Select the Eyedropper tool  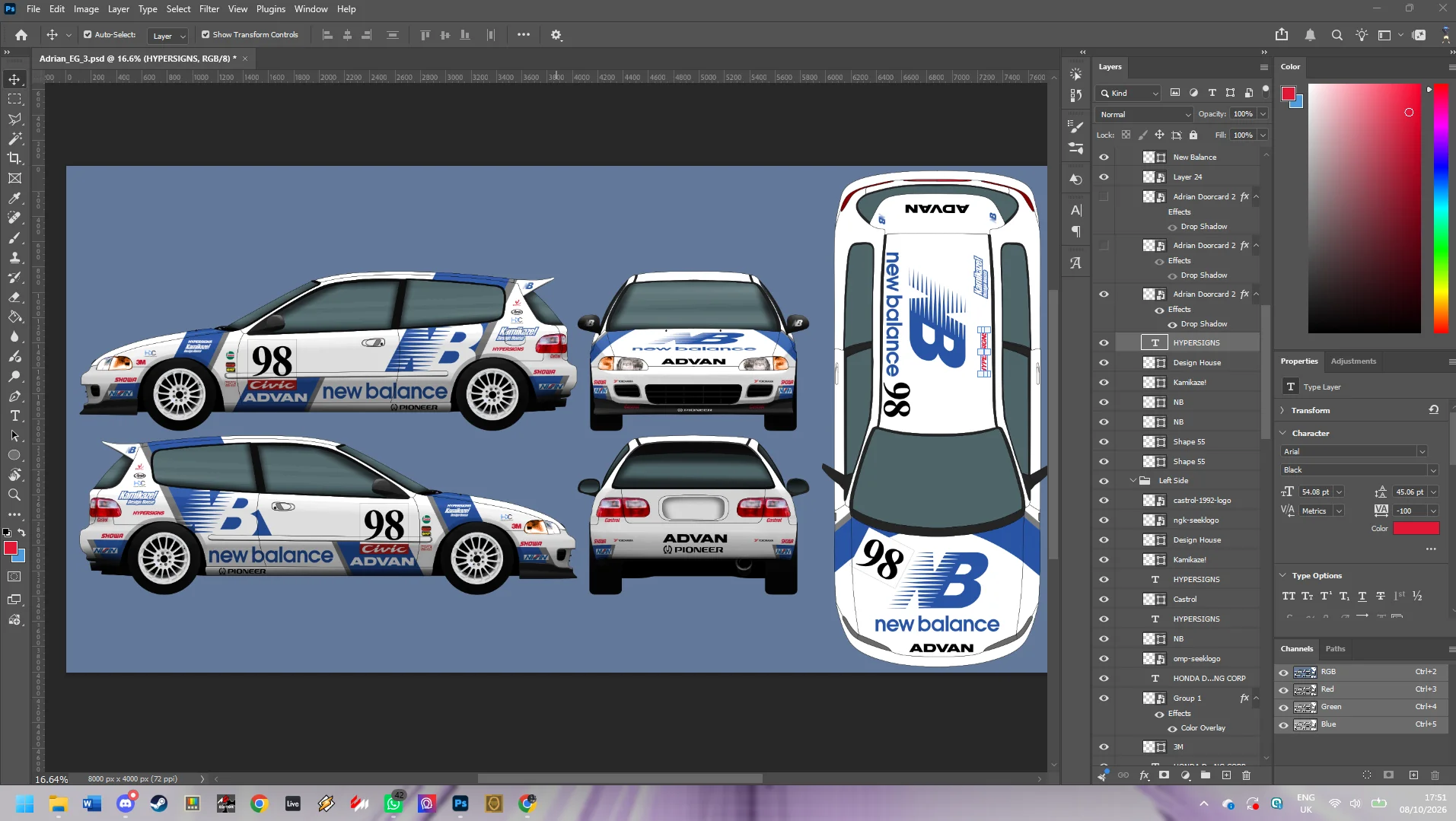pyautogui.click(x=14, y=198)
